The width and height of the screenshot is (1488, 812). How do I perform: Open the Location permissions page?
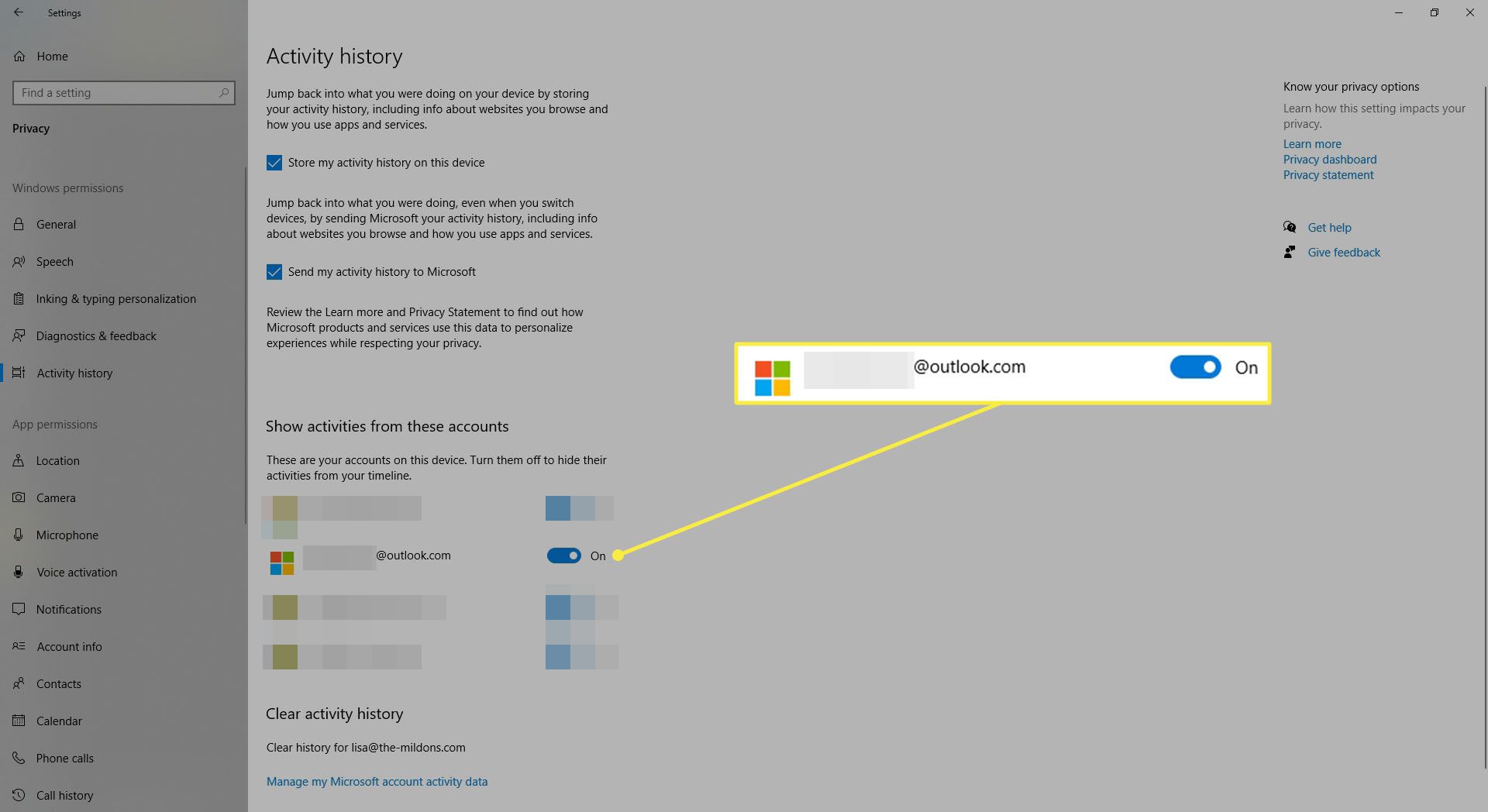(x=124, y=461)
